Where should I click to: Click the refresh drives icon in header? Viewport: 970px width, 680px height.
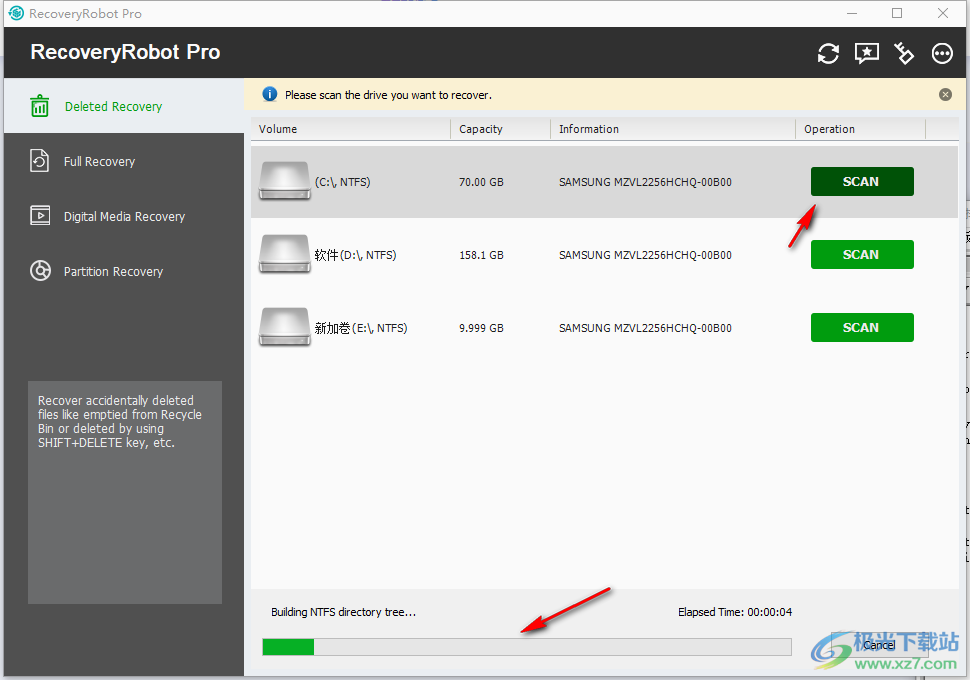[x=828, y=53]
